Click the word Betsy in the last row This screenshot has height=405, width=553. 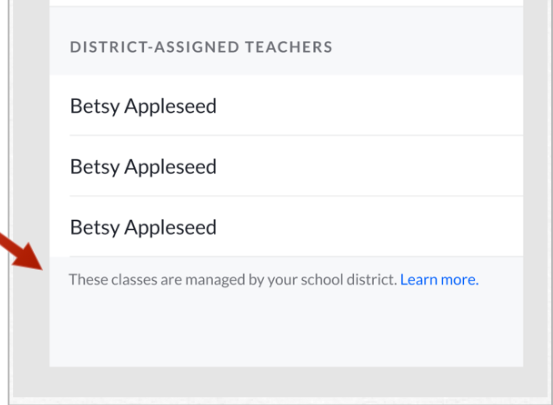[x=95, y=228]
